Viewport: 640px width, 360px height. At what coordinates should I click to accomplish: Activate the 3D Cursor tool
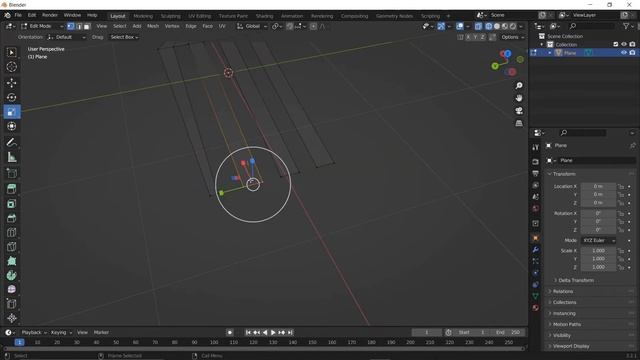[11, 67]
